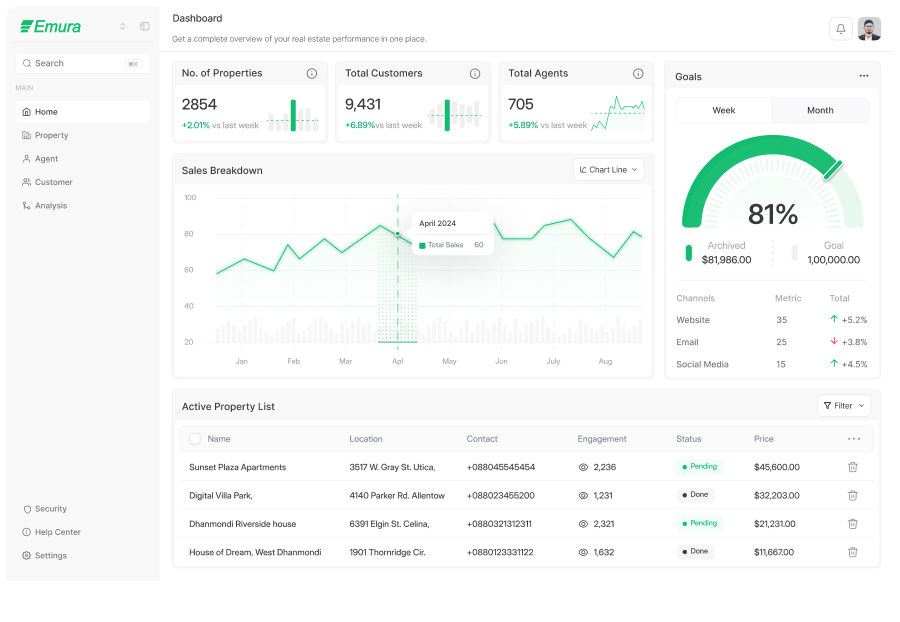Open the Goals three-dot menu
Image resolution: width=900 pixels, height=622 pixels.
[x=864, y=76]
